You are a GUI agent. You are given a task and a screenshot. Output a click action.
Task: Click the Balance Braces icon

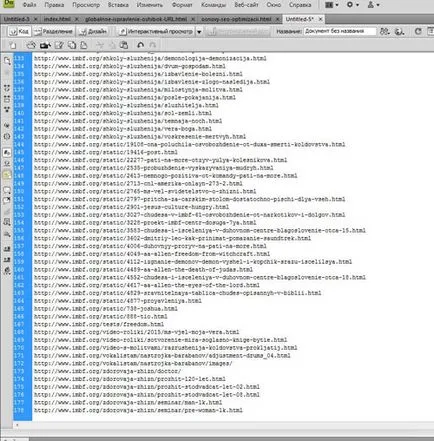click(x=7, y=136)
